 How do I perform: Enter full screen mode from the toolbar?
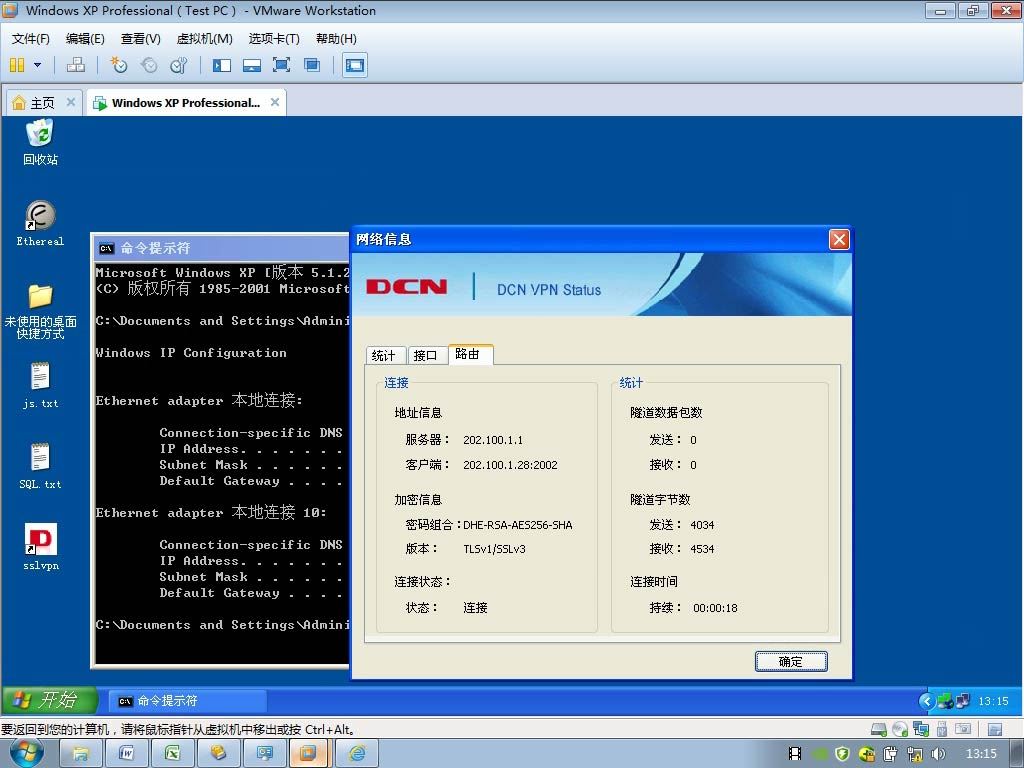click(281, 65)
